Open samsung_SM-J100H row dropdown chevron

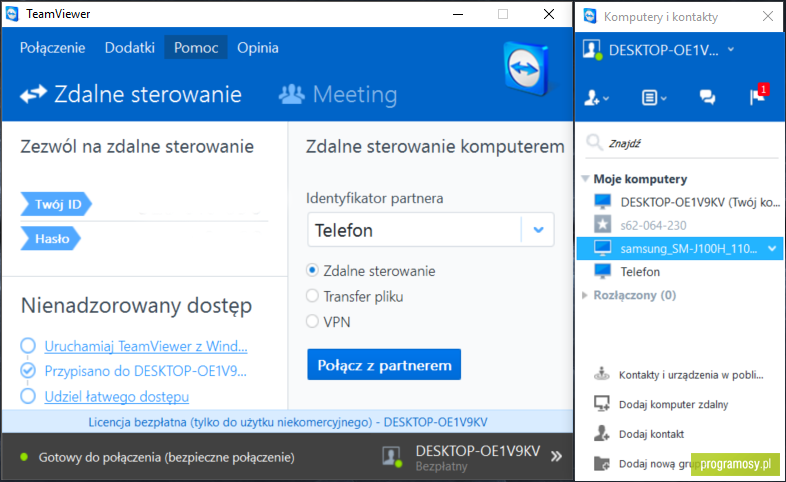coord(771,249)
